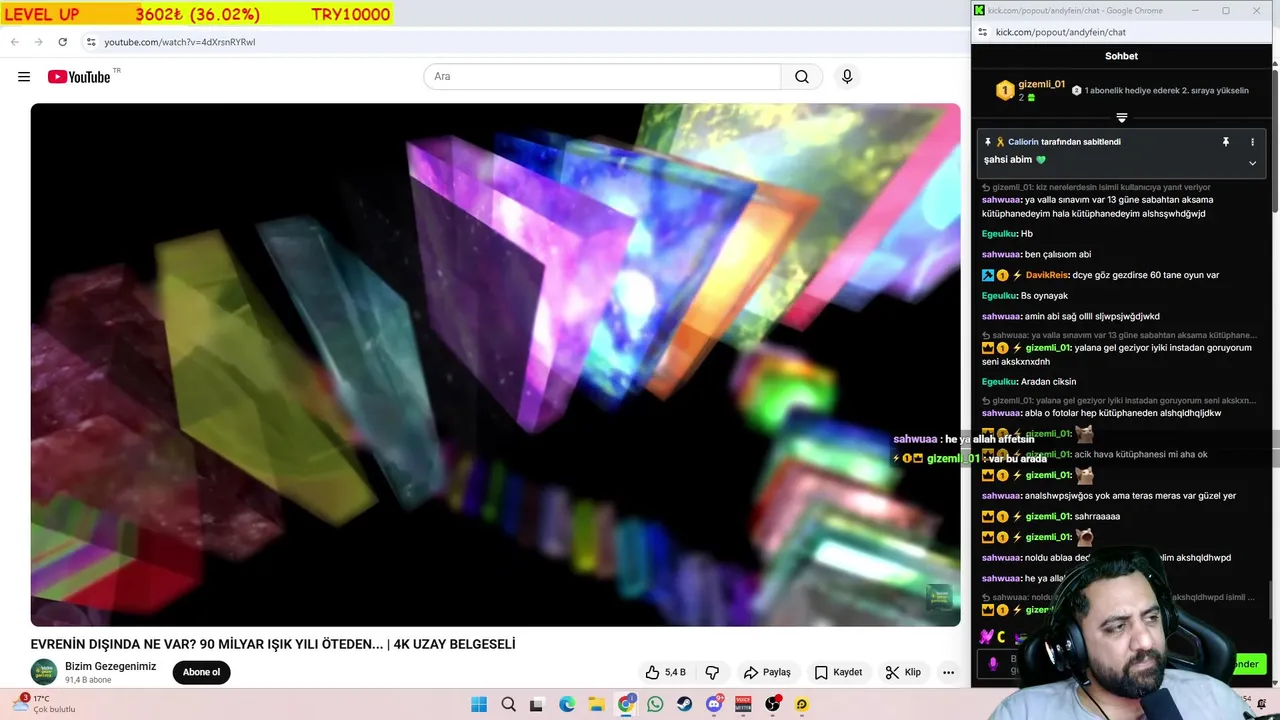Click the YouTube search magnifier button
1280x720 pixels.
(x=802, y=77)
